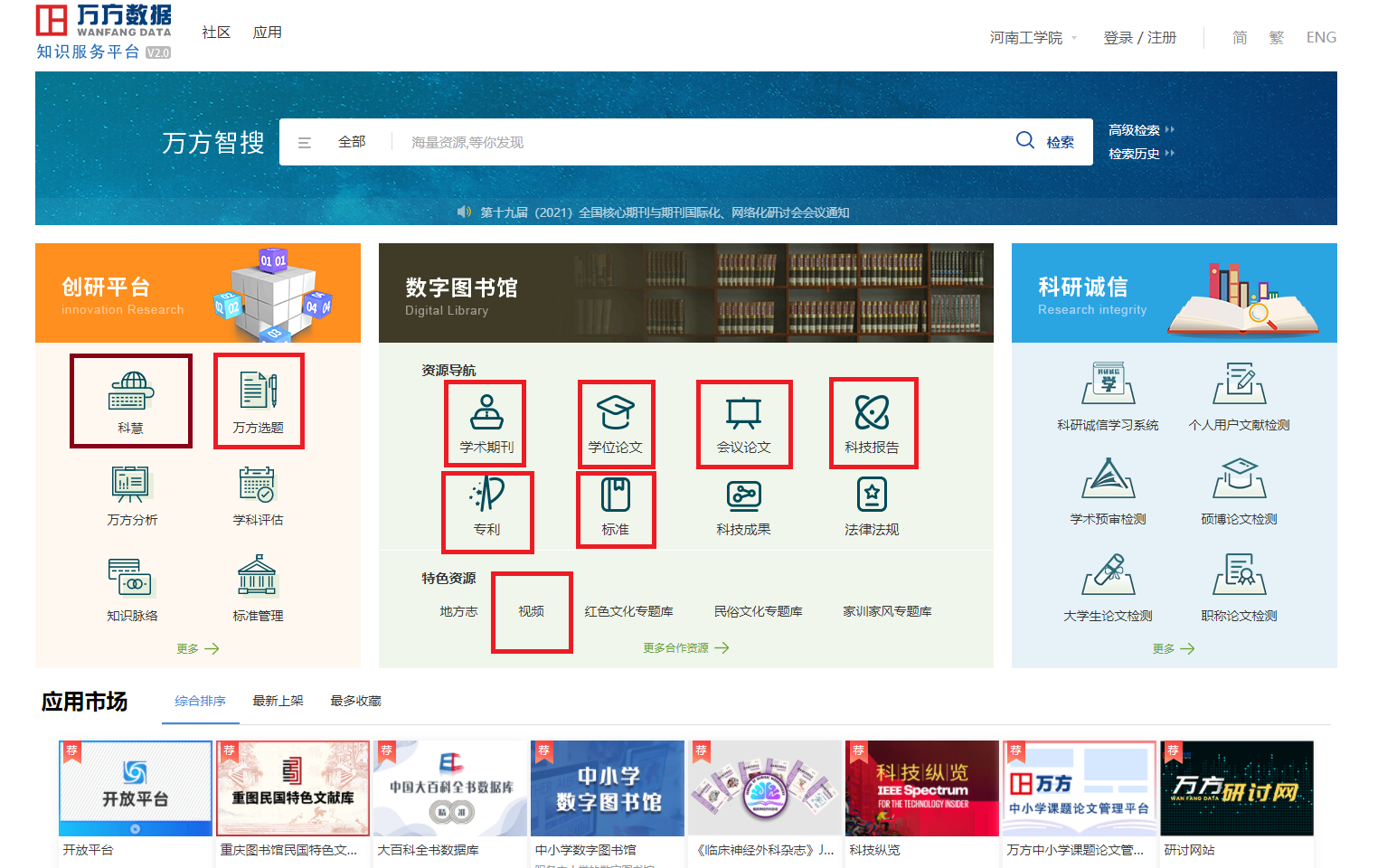Open the 专利 patent icon
Viewport: 1387px width, 868px height.
486,505
